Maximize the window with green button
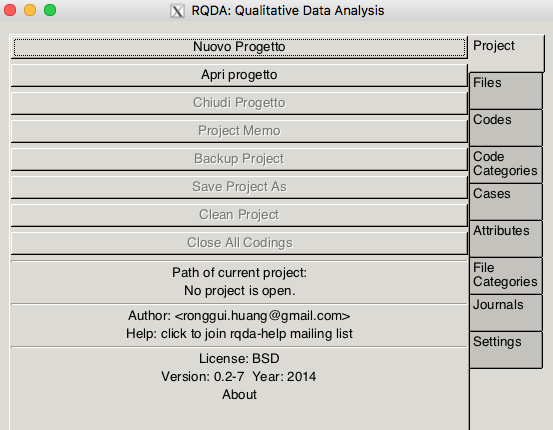 pos(50,10)
